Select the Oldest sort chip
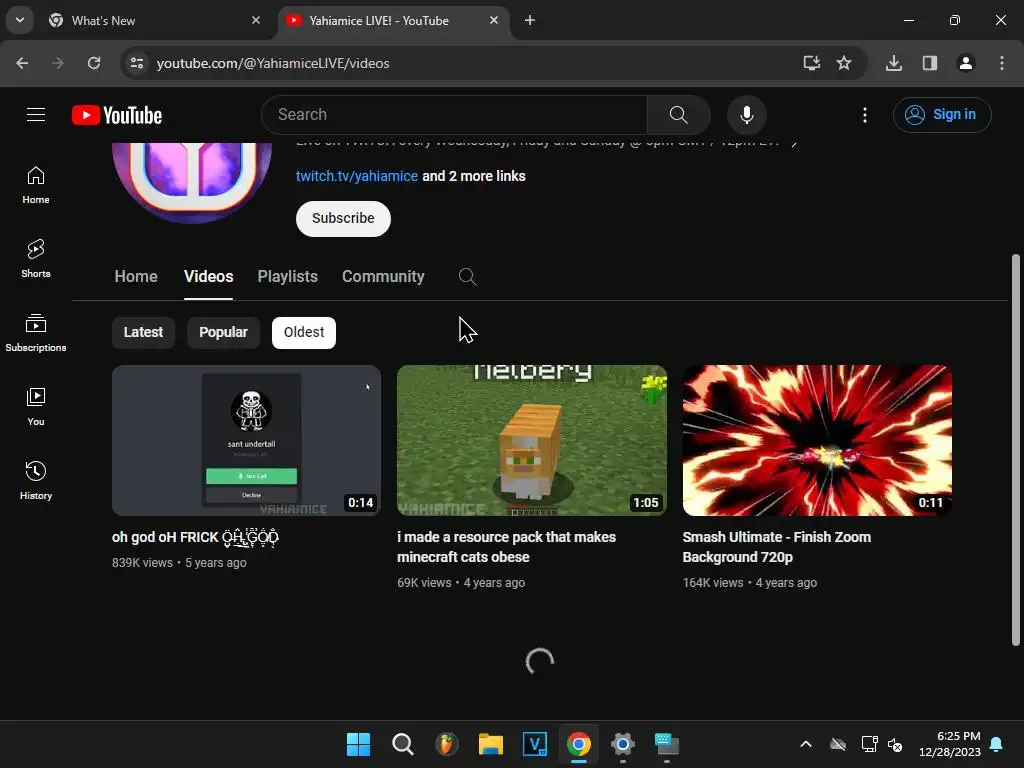The height and width of the screenshot is (768, 1024). coord(304,332)
